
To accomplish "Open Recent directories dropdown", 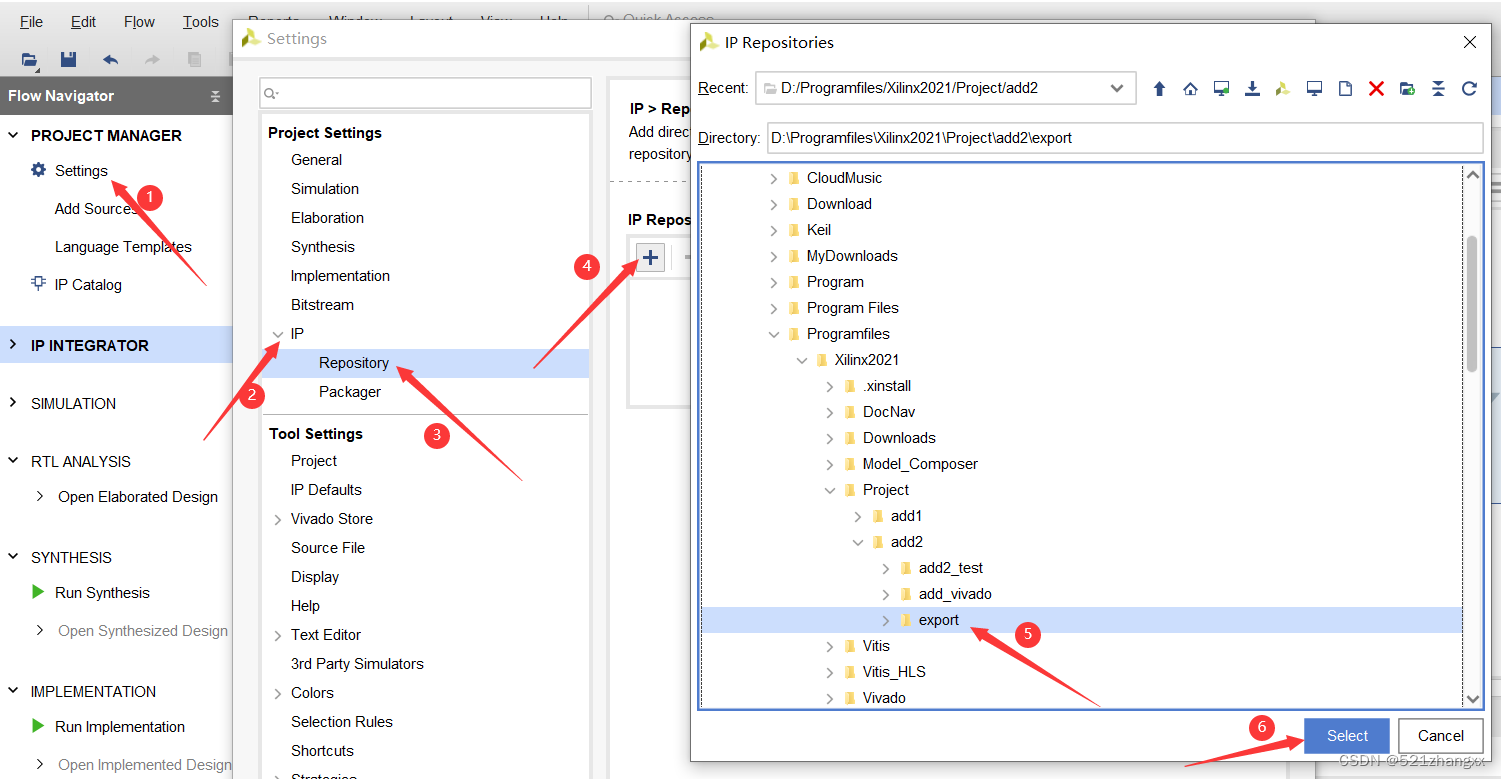I will click(1117, 88).
